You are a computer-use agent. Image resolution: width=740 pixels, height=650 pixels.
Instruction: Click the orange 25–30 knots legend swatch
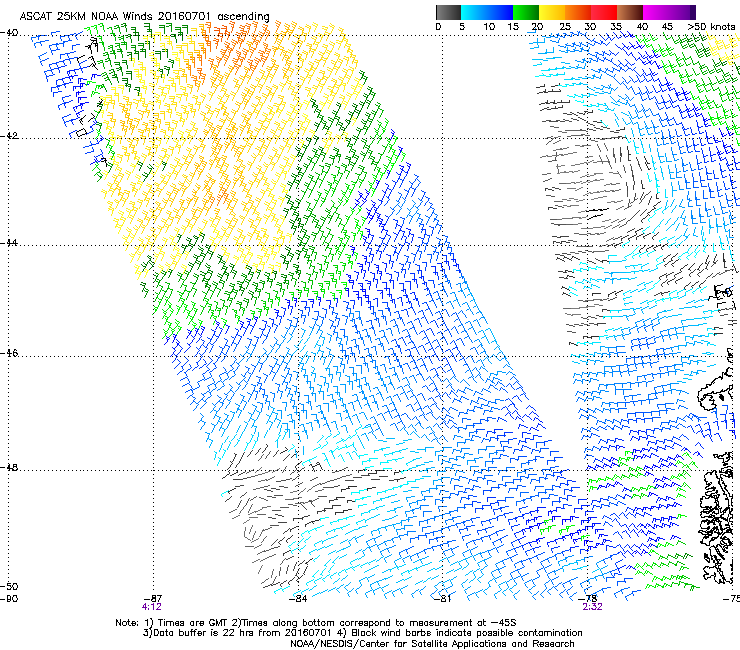coord(578,12)
